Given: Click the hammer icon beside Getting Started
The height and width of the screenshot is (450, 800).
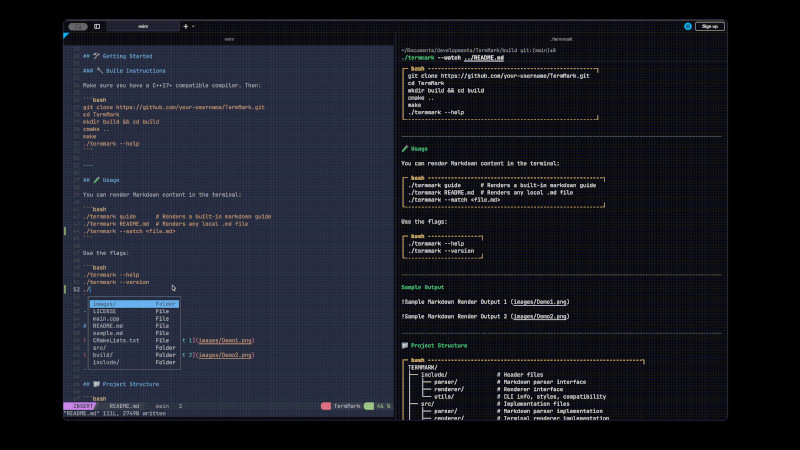Looking at the screenshot, I should 96,56.
